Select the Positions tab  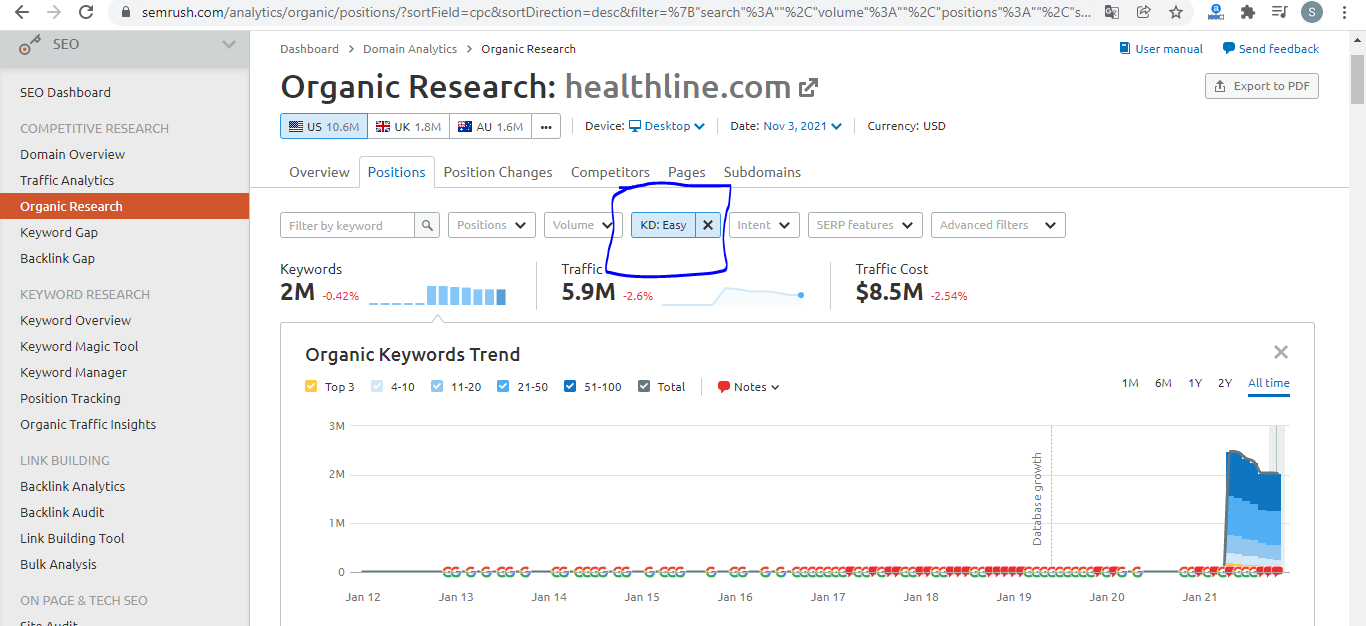(x=397, y=172)
